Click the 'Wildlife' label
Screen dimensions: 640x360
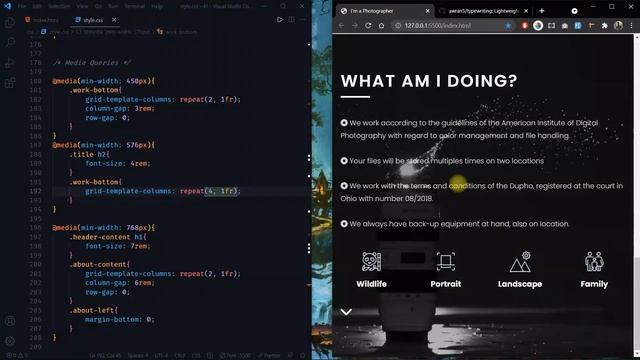[371, 284]
